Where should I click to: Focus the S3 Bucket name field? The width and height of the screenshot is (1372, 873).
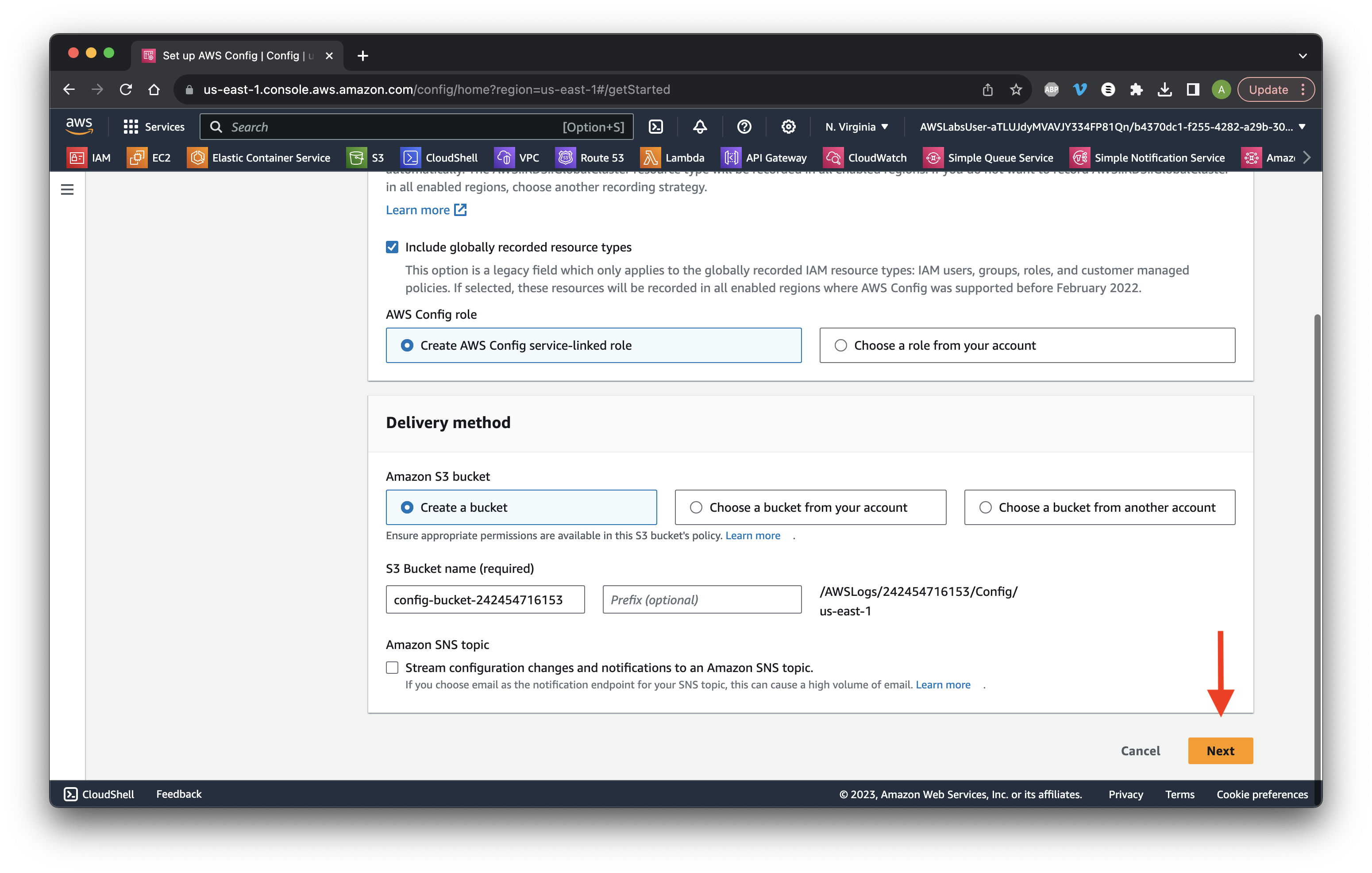[x=485, y=599]
